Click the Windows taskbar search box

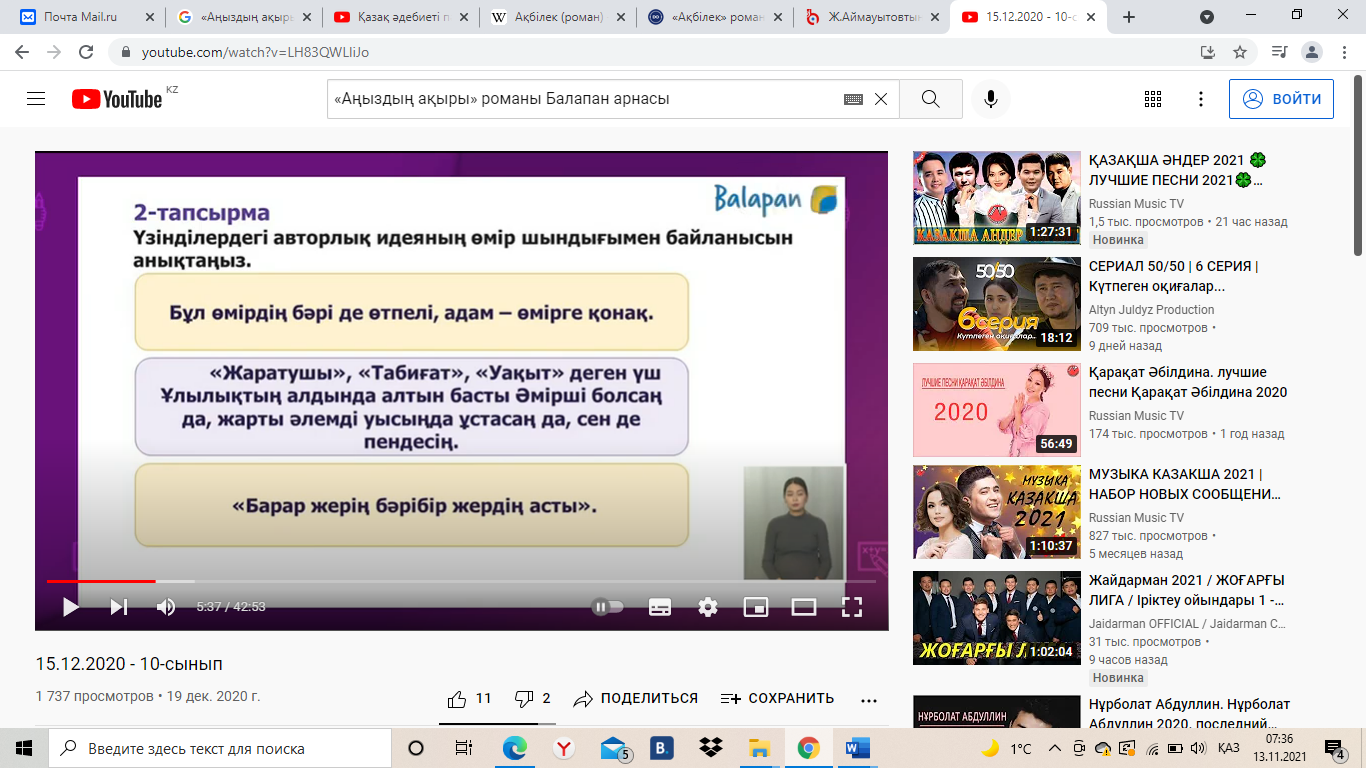tap(220, 748)
